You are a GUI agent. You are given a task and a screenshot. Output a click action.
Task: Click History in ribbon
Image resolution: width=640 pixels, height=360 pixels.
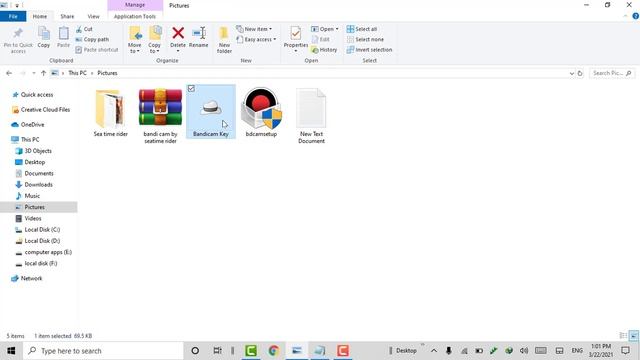pos(324,49)
